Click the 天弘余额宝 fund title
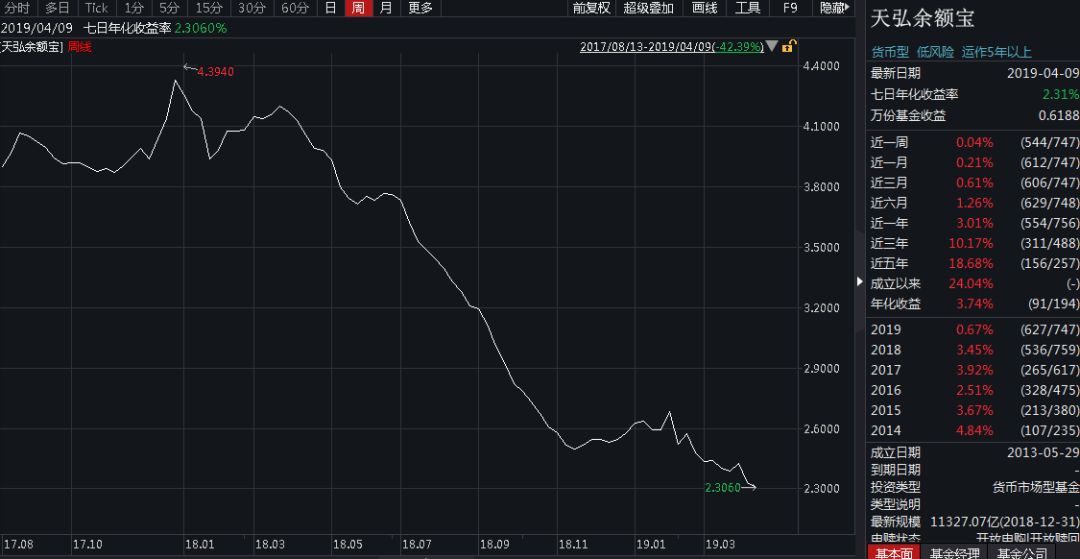Image resolution: width=1080 pixels, height=559 pixels. coord(922,19)
